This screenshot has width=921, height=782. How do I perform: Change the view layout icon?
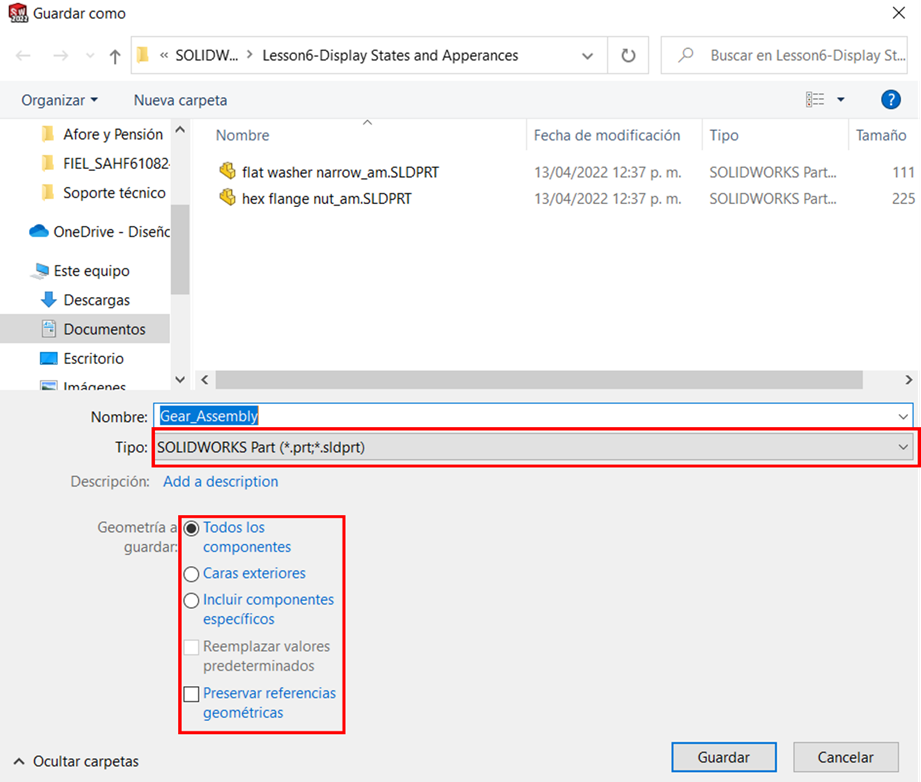coord(815,99)
